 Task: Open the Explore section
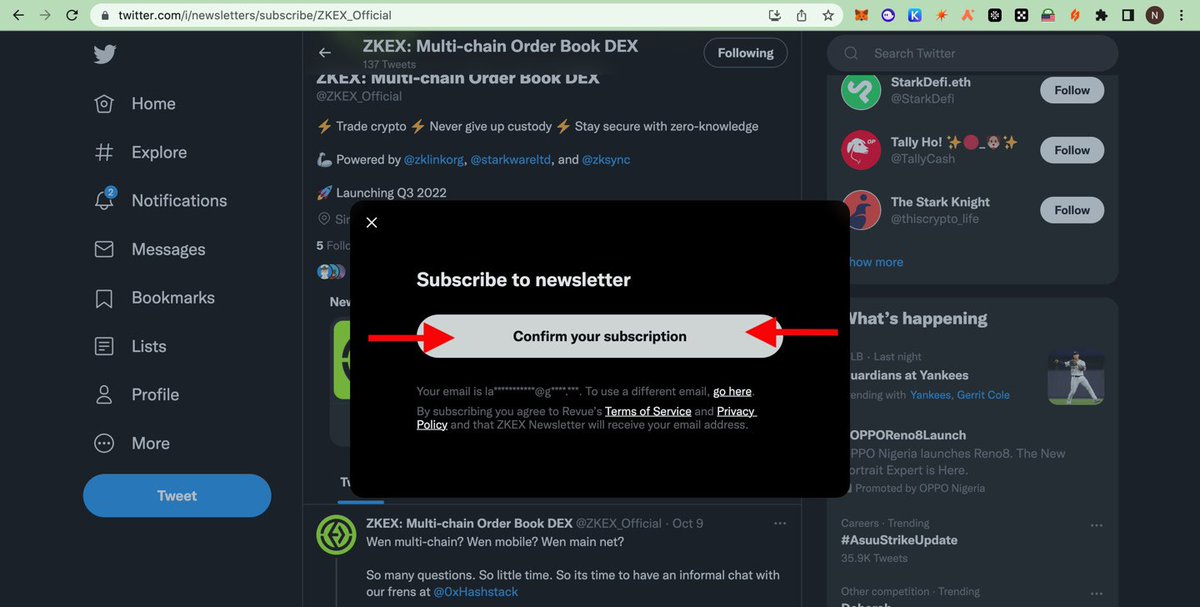[x=140, y=152]
